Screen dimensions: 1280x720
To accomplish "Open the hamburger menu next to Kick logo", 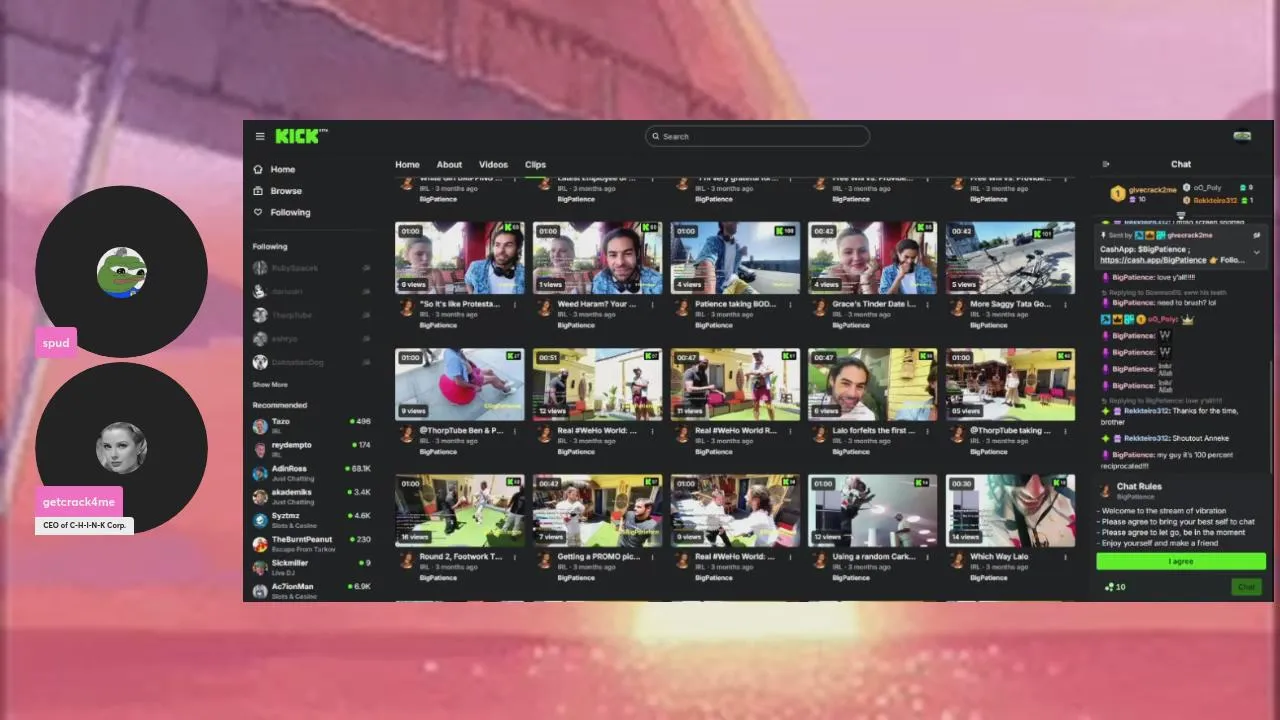I will [x=260, y=136].
